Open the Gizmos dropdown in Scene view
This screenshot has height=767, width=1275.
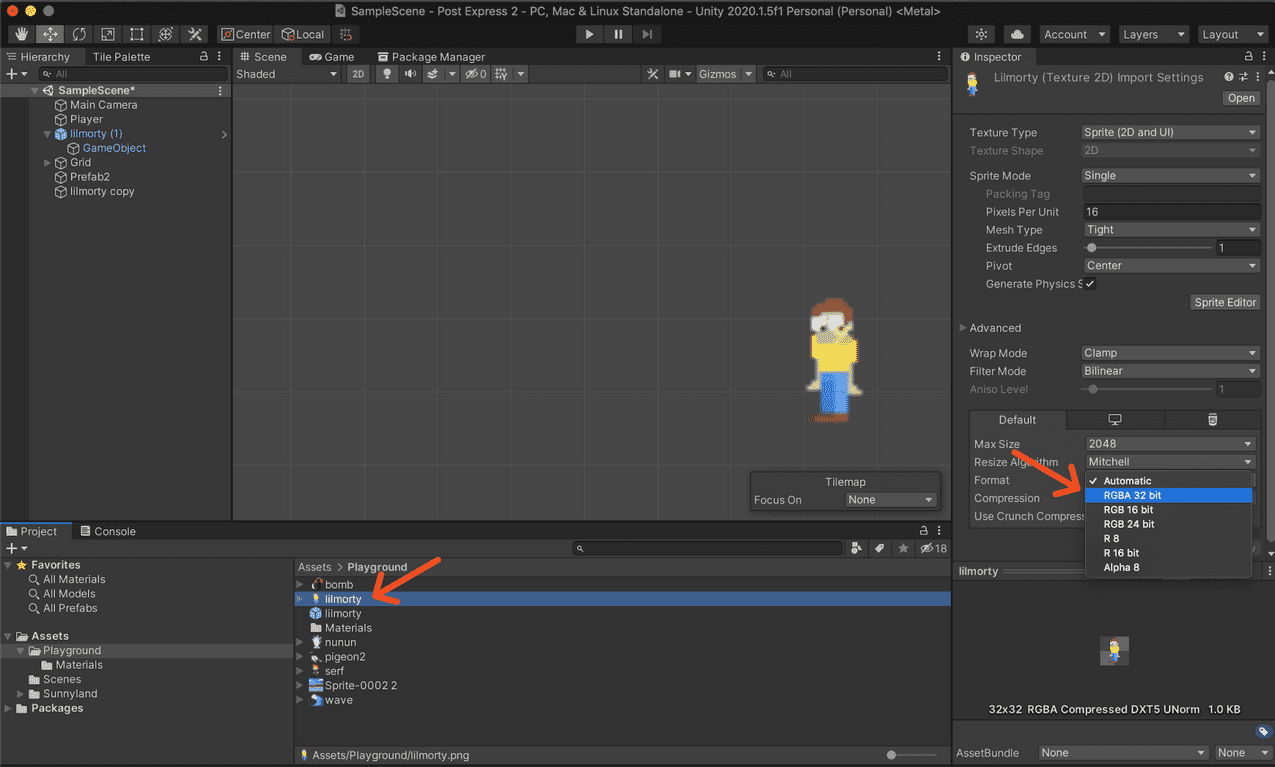pyautogui.click(x=724, y=73)
